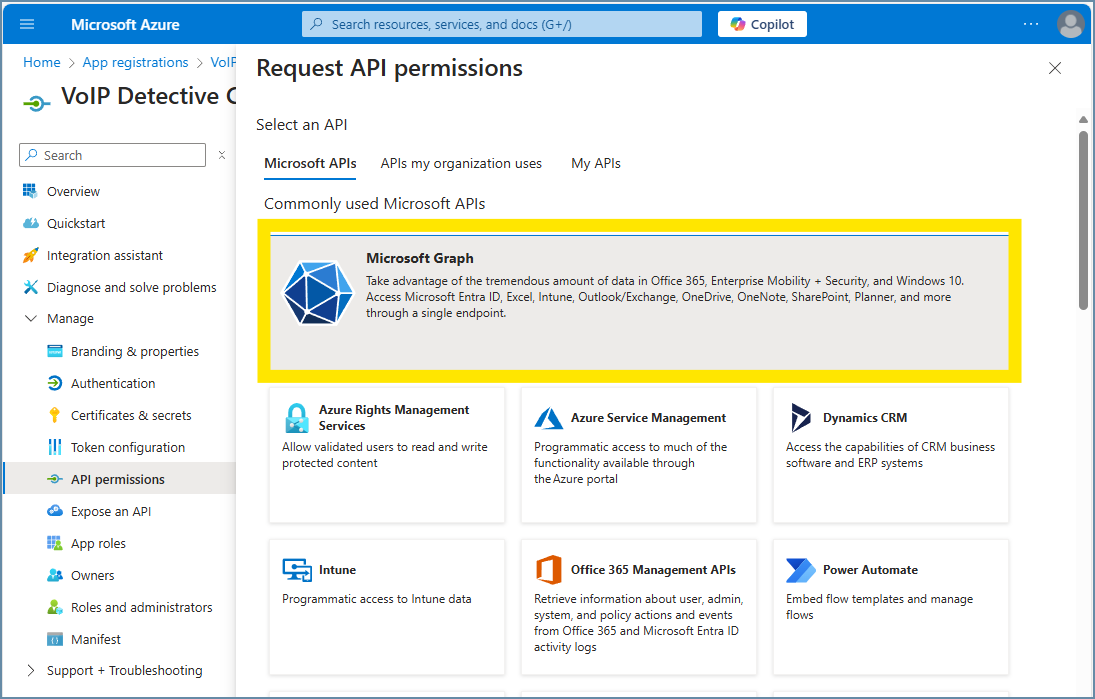
Task: Open the Overview icon in the sidebar
Action: click(x=29, y=191)
